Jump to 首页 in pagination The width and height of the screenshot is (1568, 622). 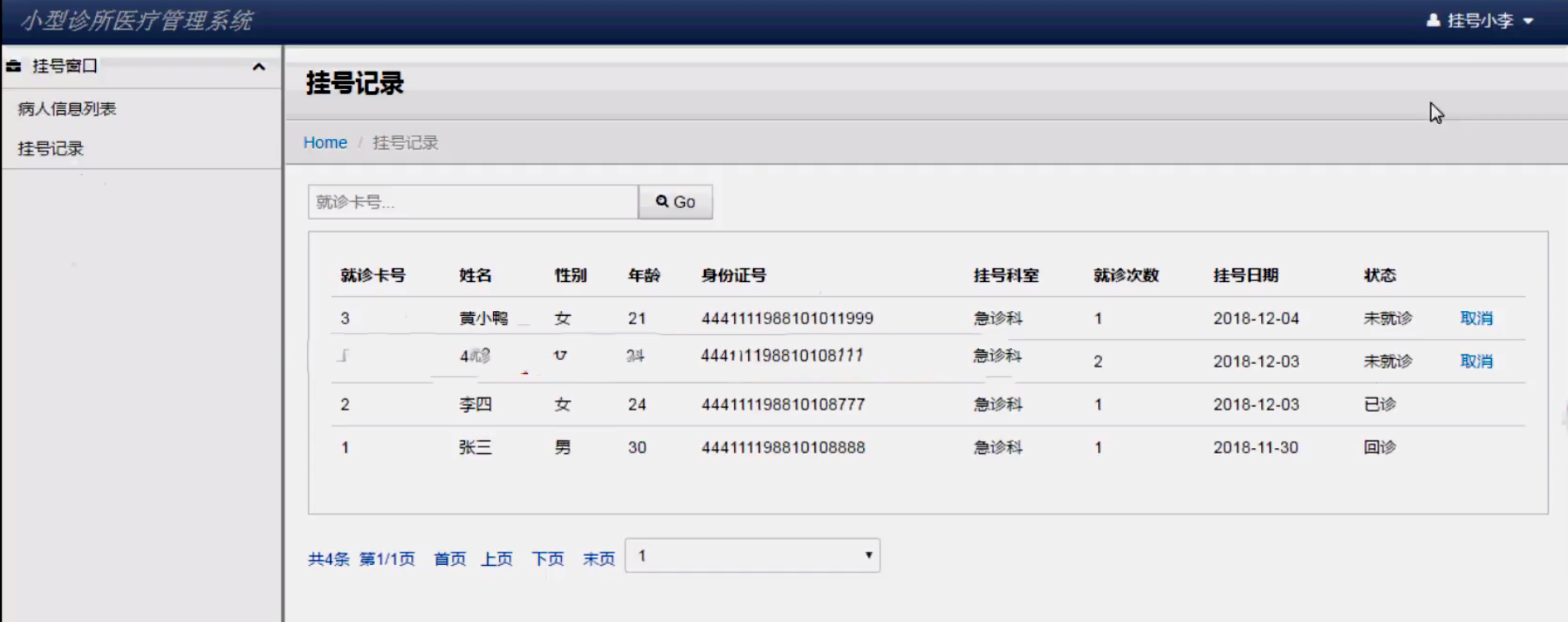[450, 559]
